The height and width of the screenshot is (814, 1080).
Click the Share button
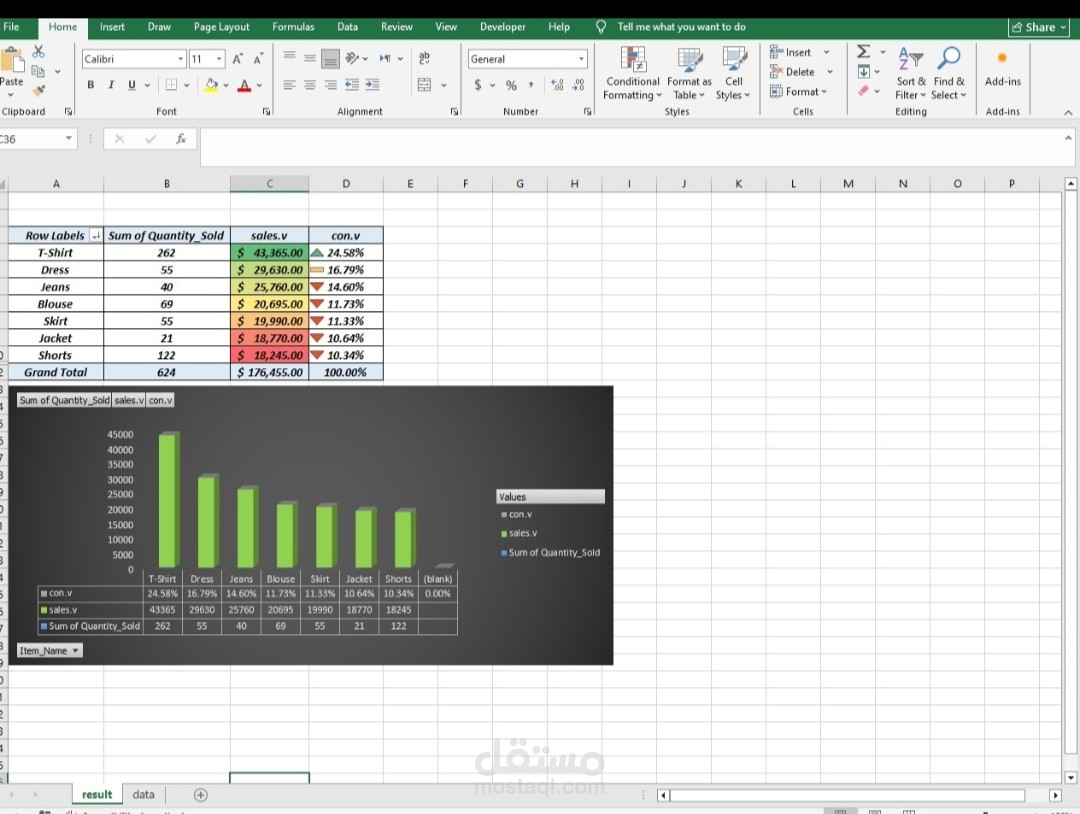point(1039,28)
